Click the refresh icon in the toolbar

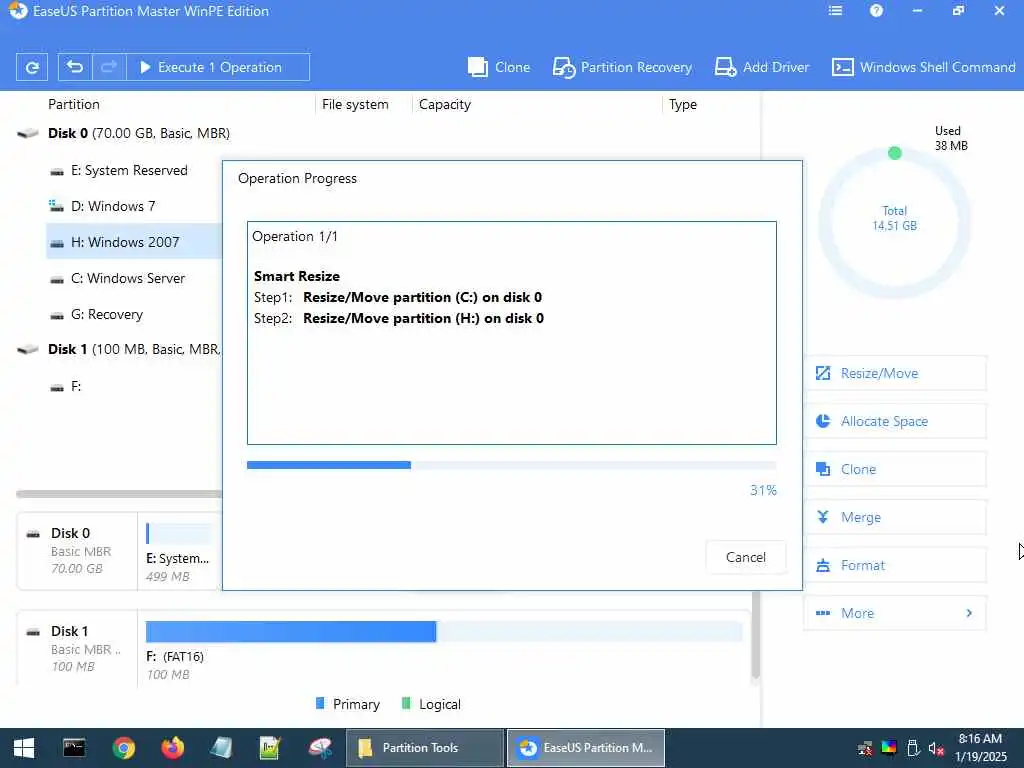point(32,67)
